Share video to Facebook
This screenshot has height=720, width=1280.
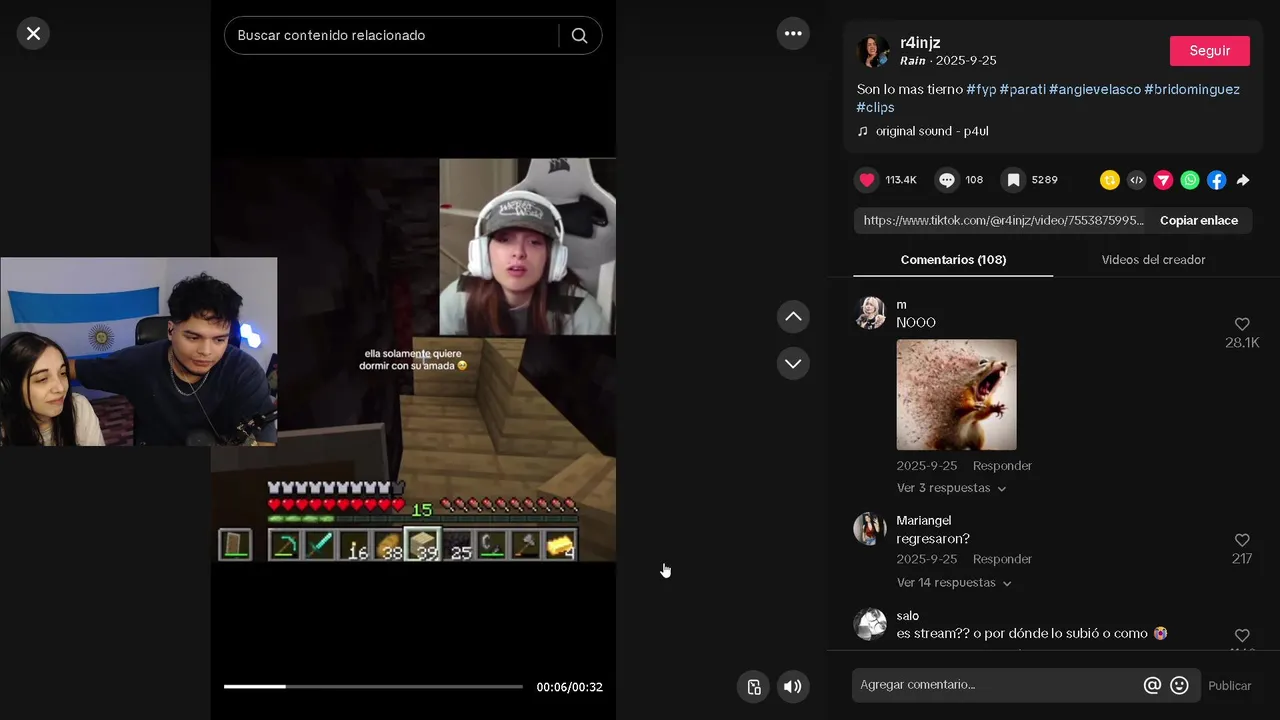(1216, 180)
